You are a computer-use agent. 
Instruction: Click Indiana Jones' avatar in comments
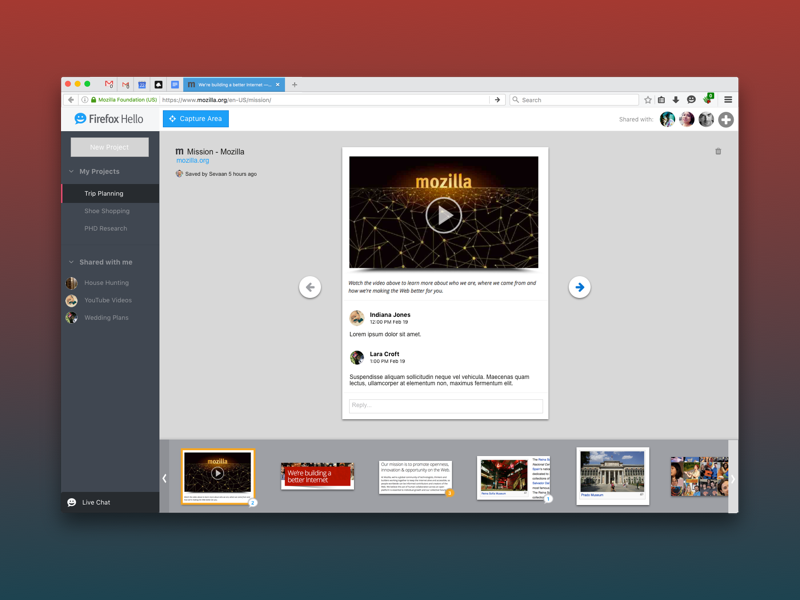pos(357,318)
